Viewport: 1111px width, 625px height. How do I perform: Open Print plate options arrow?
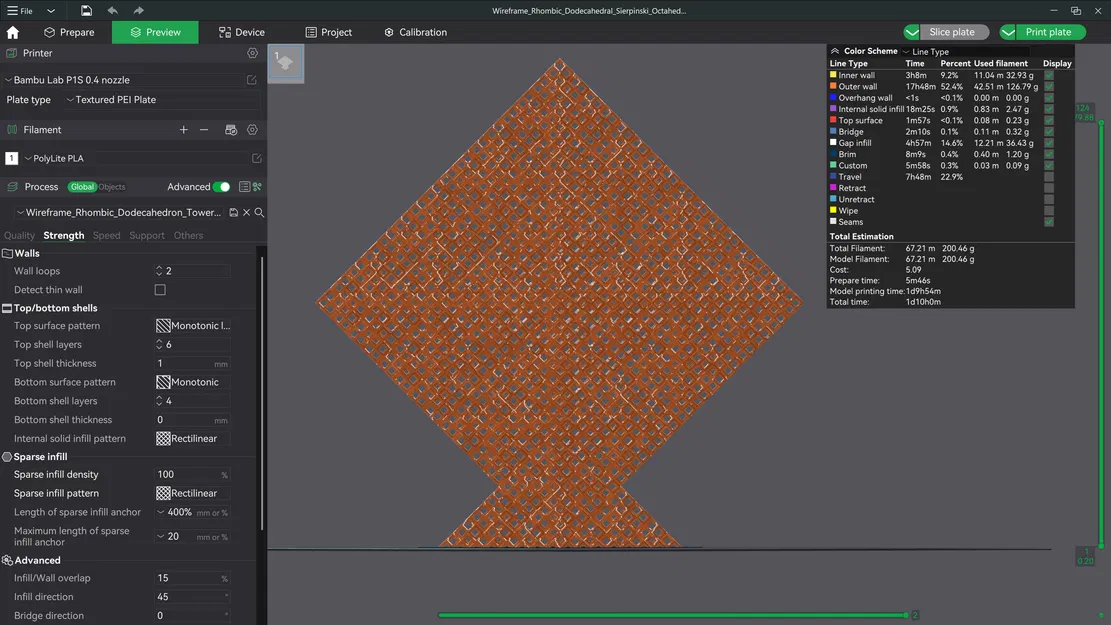pyautogui.click(x=1008, y=32)
